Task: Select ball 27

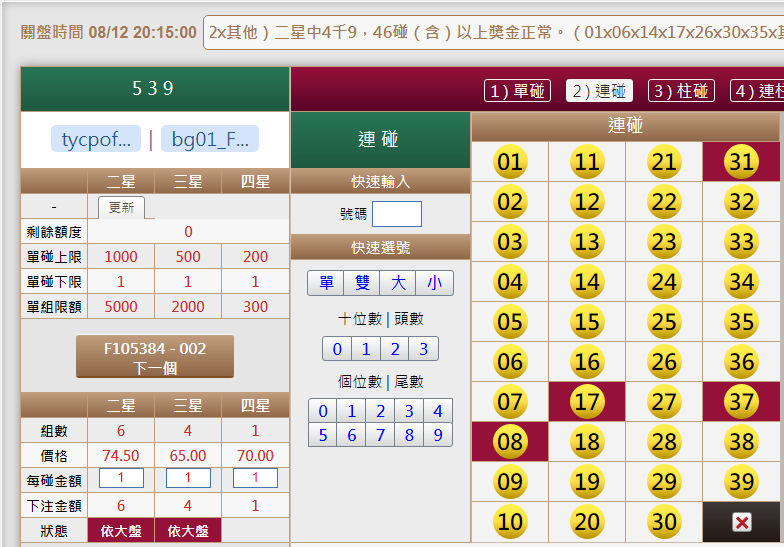Action: point(664,402)
